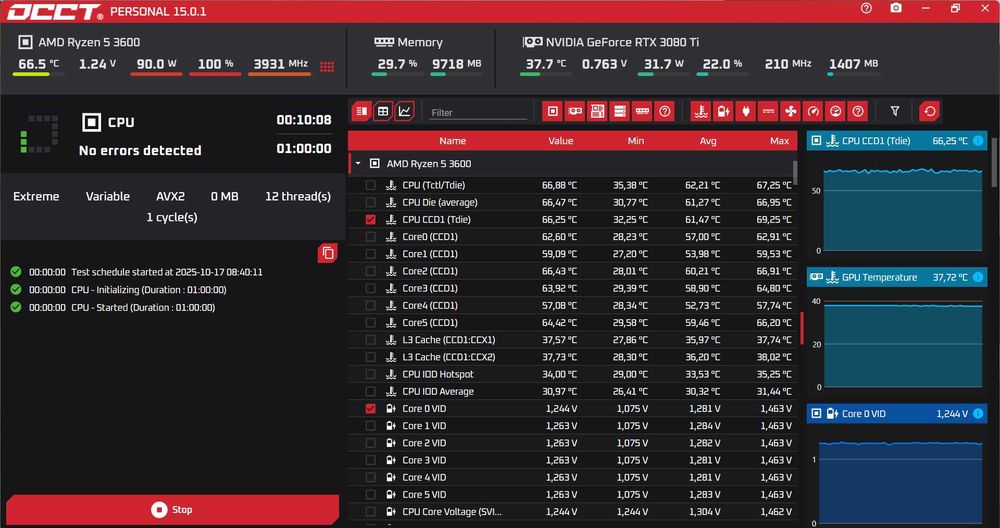Check the Core0 (CCD1) checkbox
The height and width of the screenshot is (528, 1000).
click(x=371, y=237)
